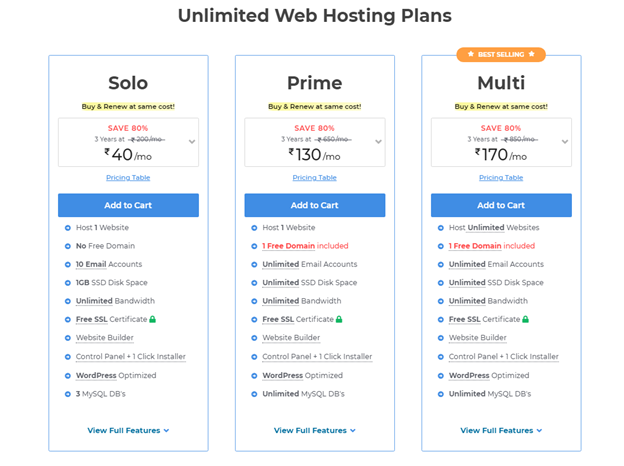Click bullet icon beside Prime's Unlimited Bandwidth

254,301
